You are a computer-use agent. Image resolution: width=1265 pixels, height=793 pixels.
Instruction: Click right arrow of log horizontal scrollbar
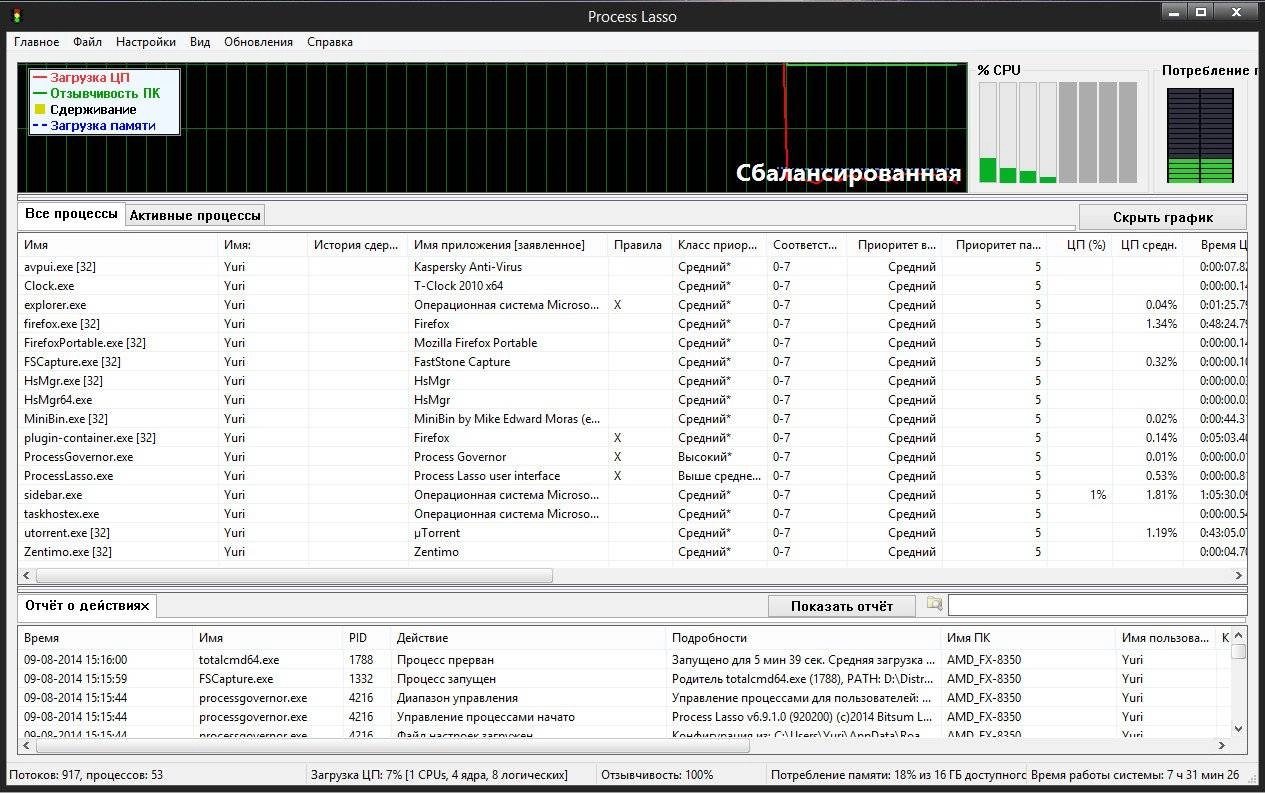(1223, 746)
